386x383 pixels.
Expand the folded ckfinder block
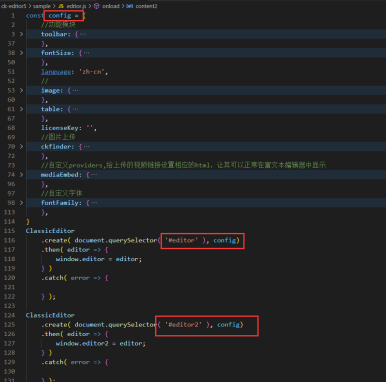(x=21, y=146)
